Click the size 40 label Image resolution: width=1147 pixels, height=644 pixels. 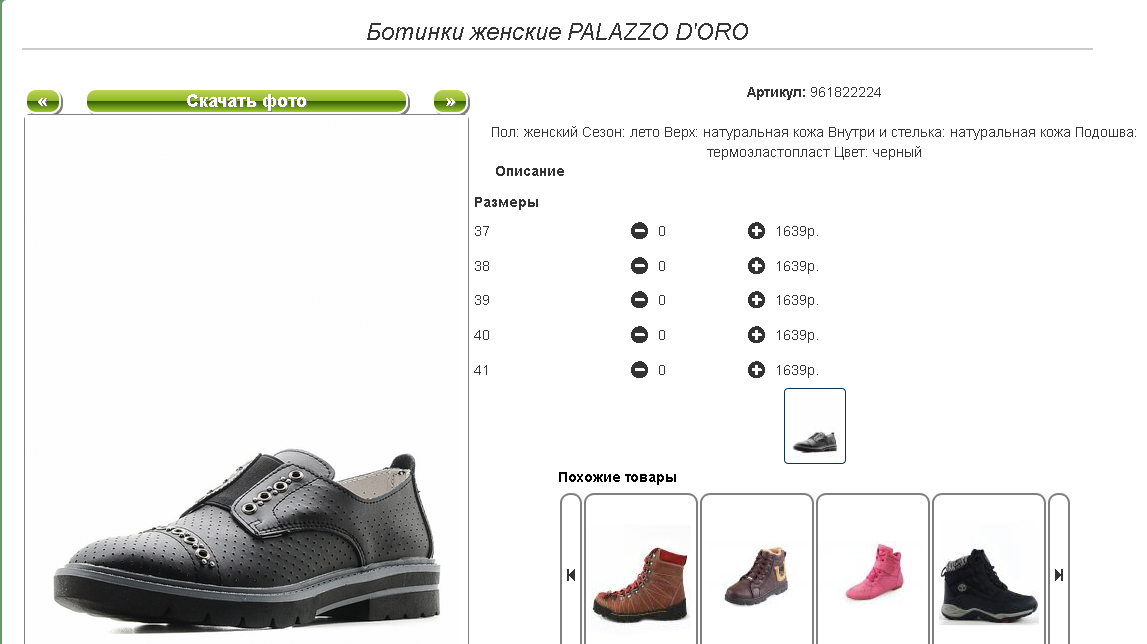click(482, 335)
